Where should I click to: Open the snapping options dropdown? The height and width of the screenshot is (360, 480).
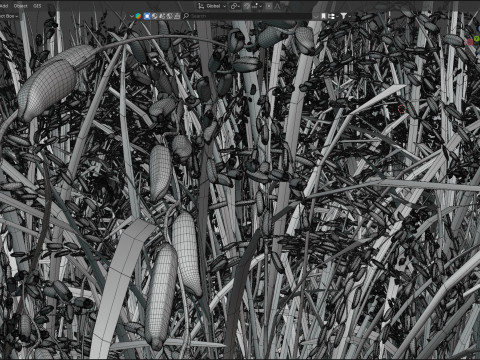click(x=257, y=6)
